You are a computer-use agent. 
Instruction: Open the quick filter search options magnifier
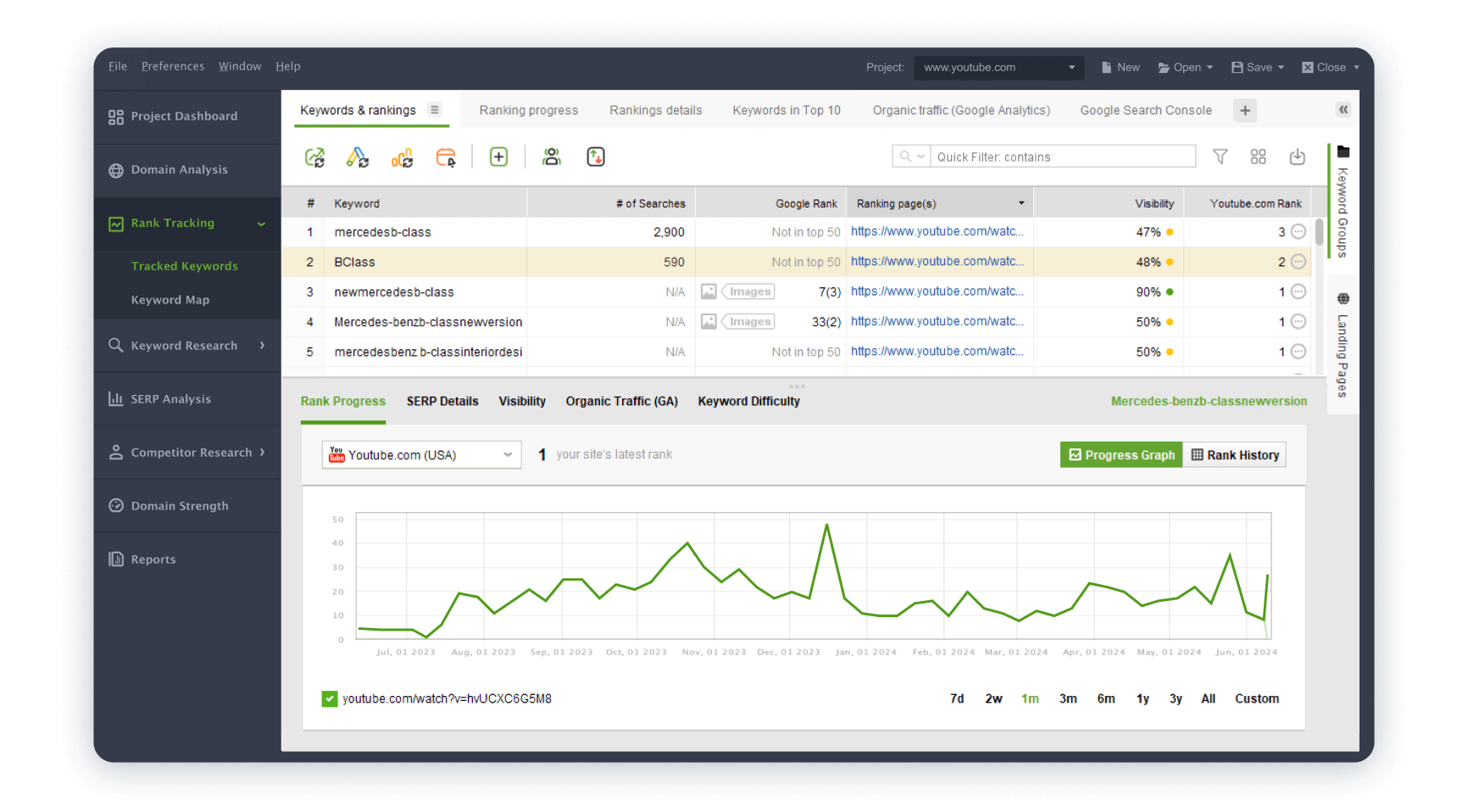point(912,157)
